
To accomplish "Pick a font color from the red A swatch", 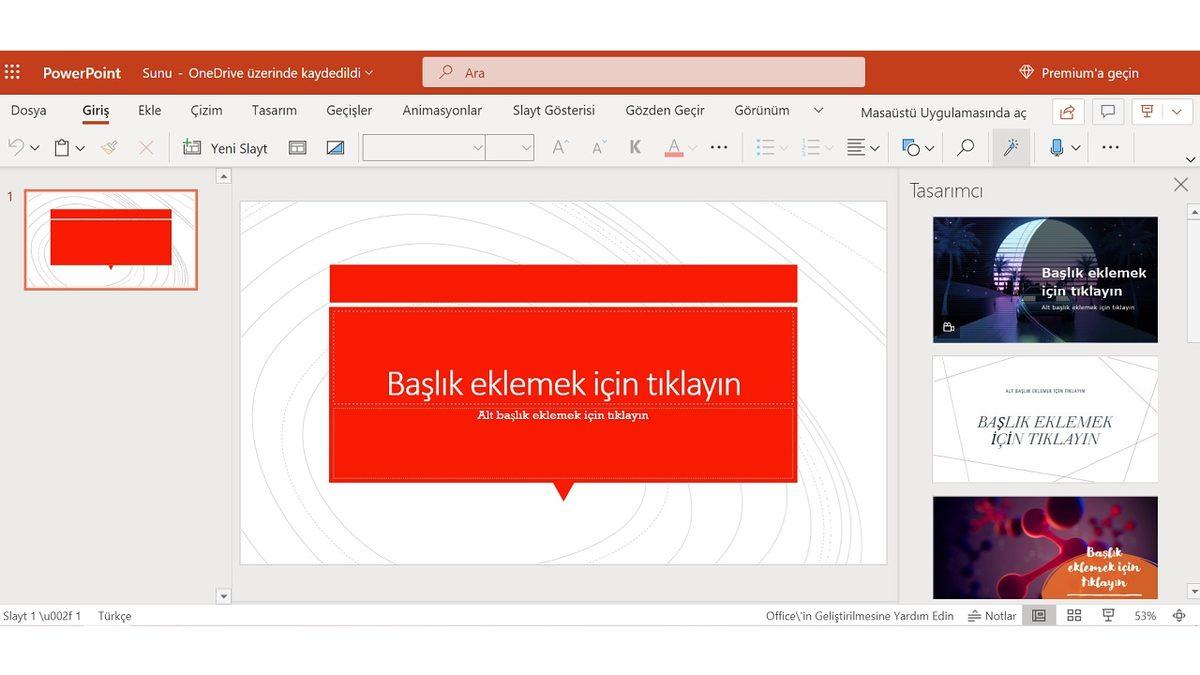I will (676, 147).
